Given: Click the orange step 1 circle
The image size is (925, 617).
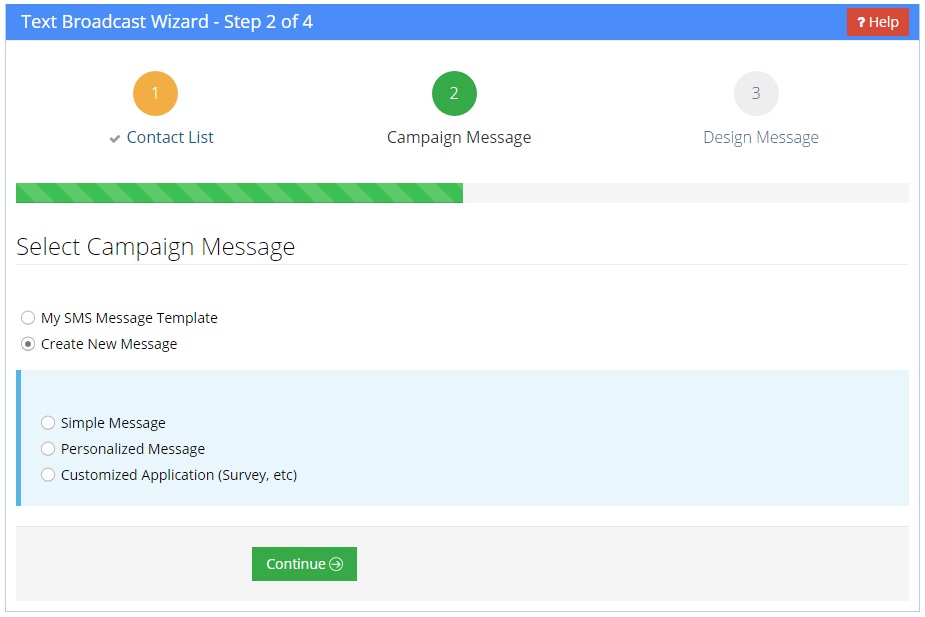Looking at the screenshot, I should (x=155, y=92).
